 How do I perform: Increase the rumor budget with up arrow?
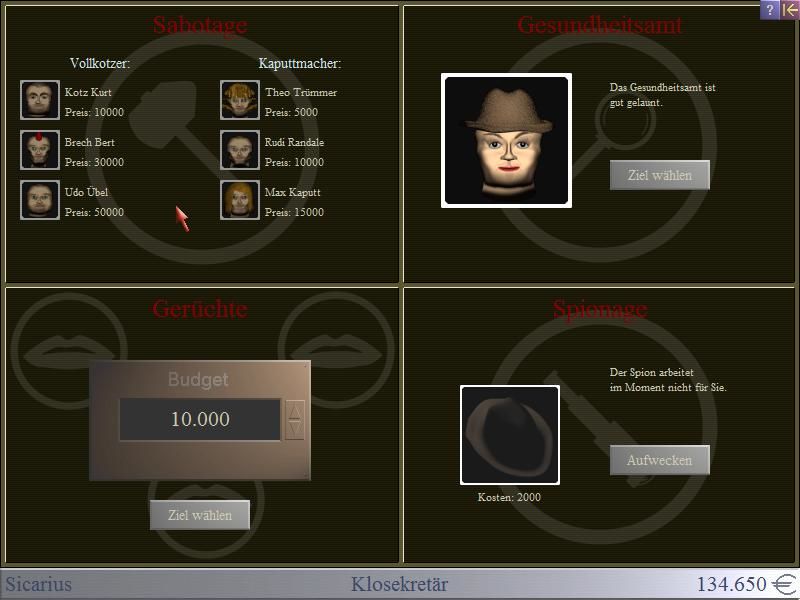click(x=295, y=411)
